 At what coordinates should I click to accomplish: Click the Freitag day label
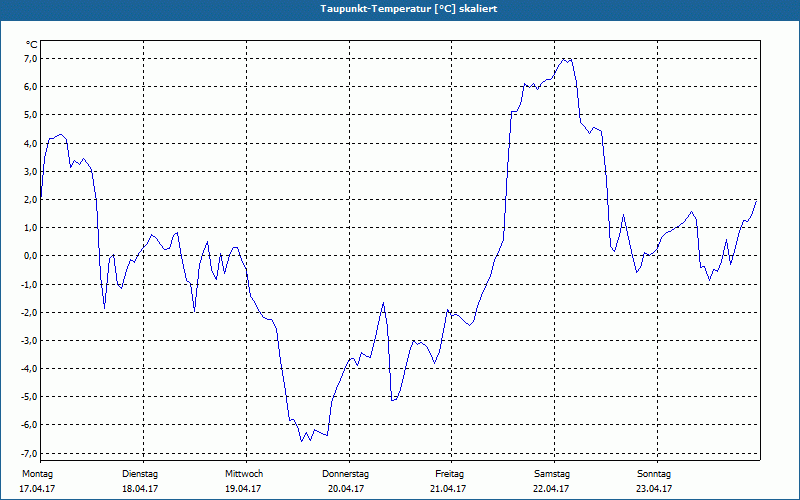449,474
